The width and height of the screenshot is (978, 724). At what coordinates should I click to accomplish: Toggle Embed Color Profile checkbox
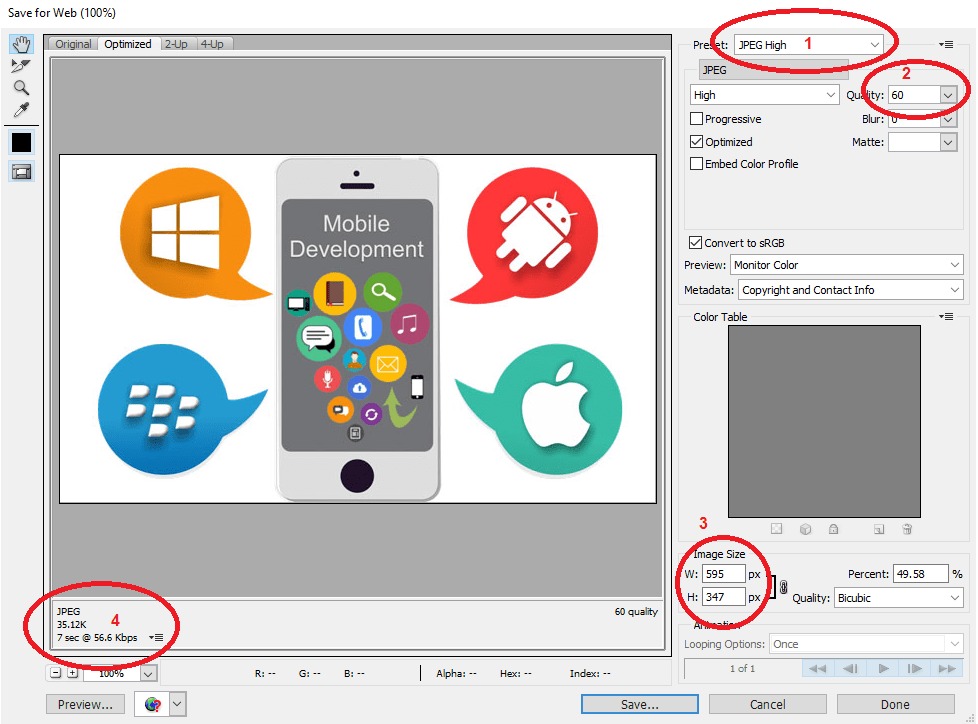(x=697, y=163)
